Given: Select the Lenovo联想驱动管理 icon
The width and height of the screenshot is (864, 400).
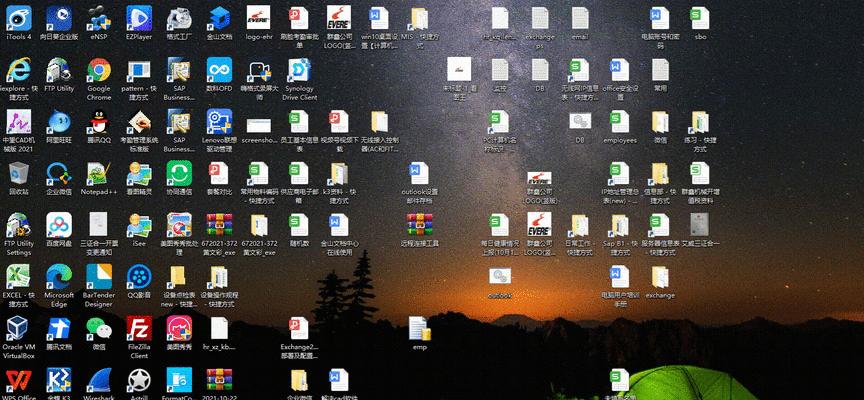Looking at the screenshot, I should pyautogui.click(x=219, y=122).
